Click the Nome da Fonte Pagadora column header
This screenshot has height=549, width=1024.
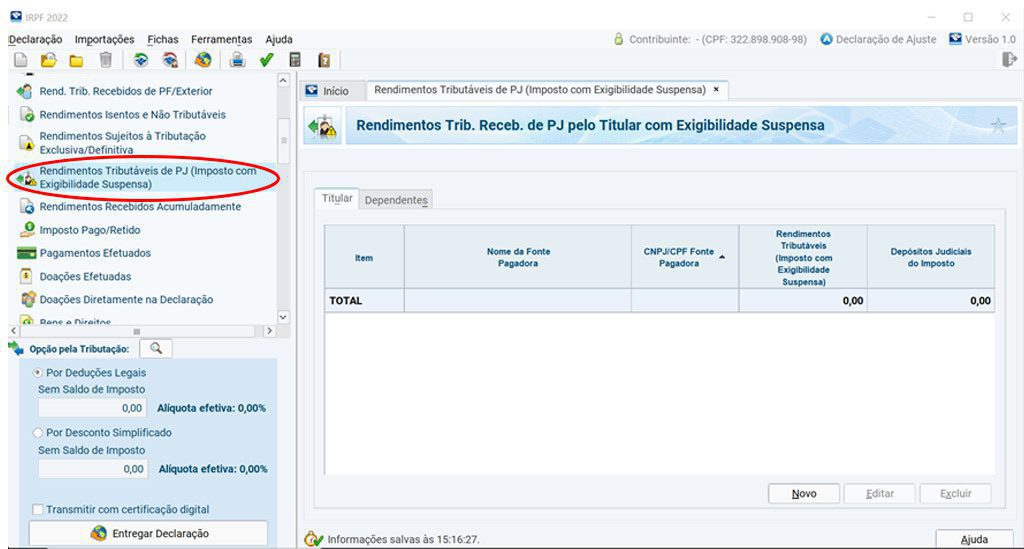click(518, 257)
